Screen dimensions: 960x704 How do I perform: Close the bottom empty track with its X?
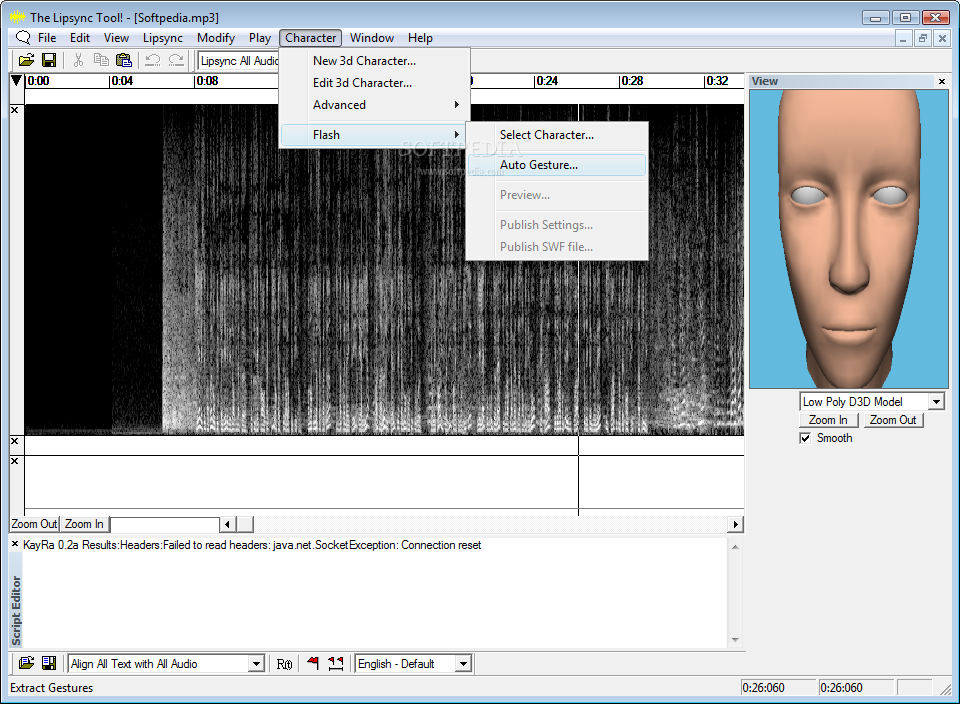point(15,461)
